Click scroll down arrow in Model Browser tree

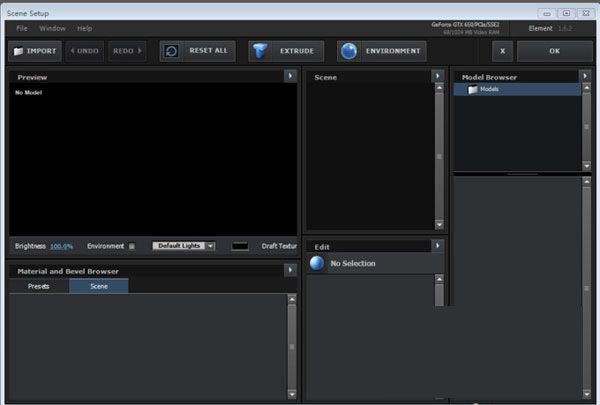coord(586,166)
